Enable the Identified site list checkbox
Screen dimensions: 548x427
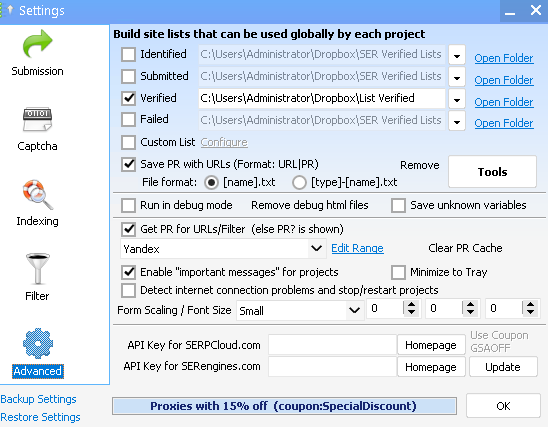tap(128, 55)
